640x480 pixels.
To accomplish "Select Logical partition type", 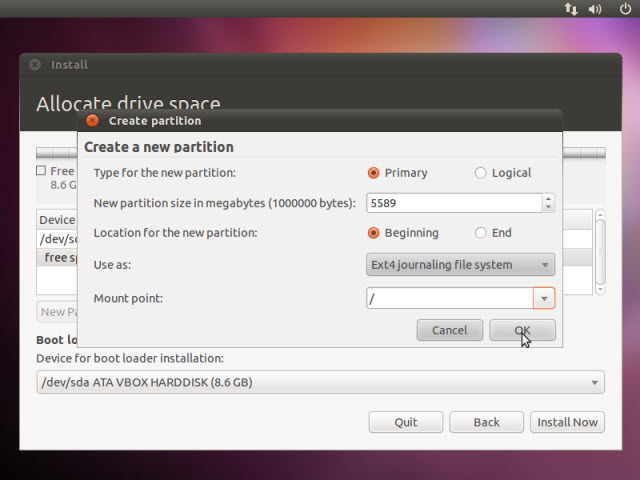I will pos(480,173).
